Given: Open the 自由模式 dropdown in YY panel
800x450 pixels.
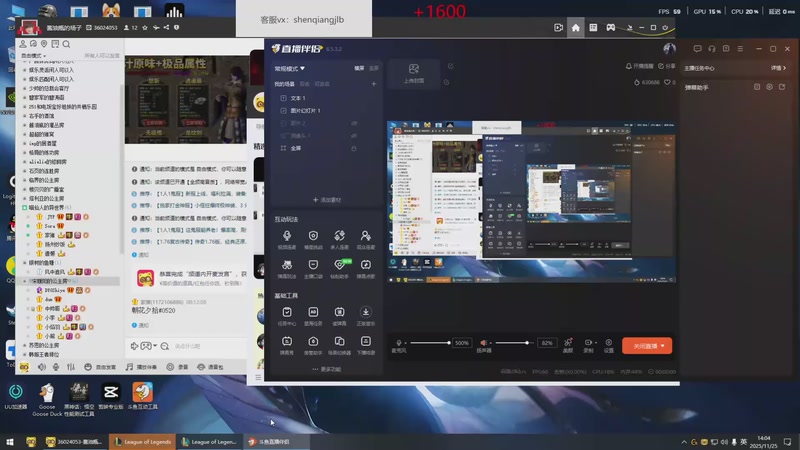Looking at the screenshot, I should pos(33,56).
